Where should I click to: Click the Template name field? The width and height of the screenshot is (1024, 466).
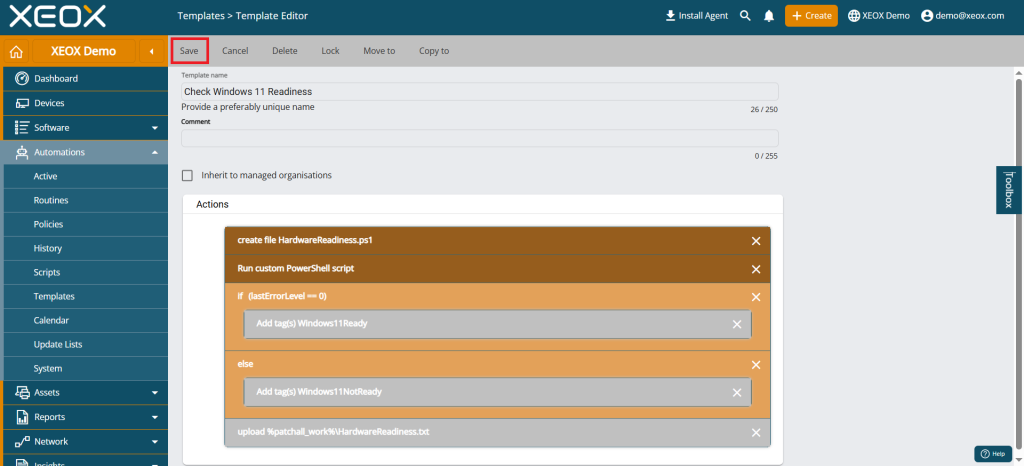(x=480, y=91)
